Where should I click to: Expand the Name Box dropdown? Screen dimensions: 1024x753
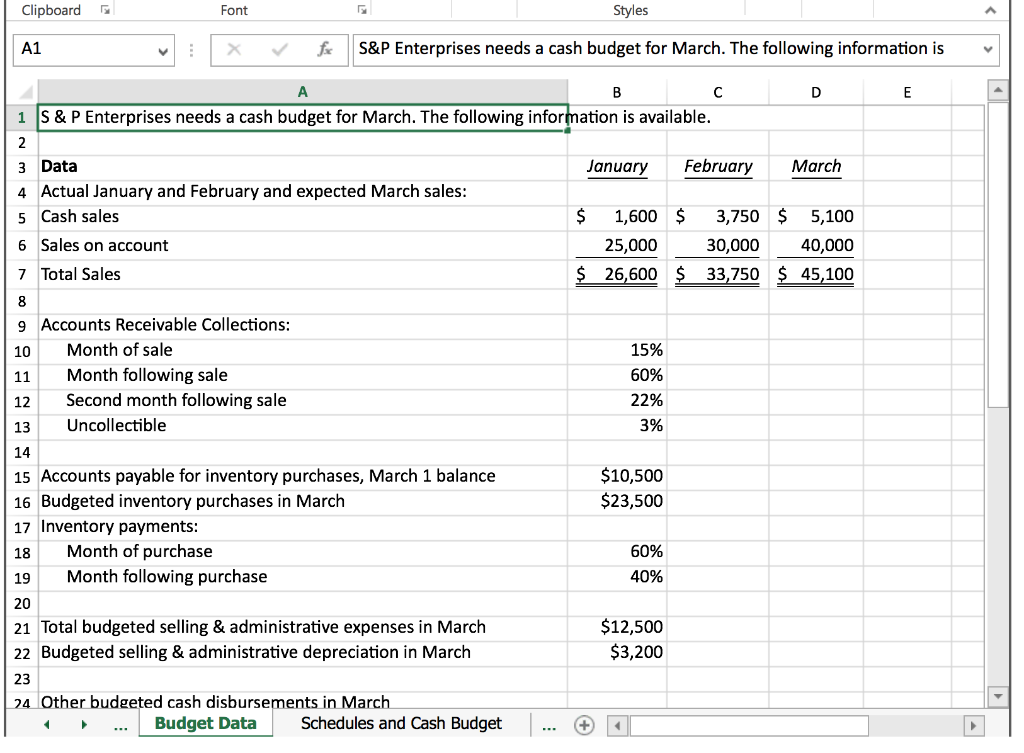[x=163, y=51]
